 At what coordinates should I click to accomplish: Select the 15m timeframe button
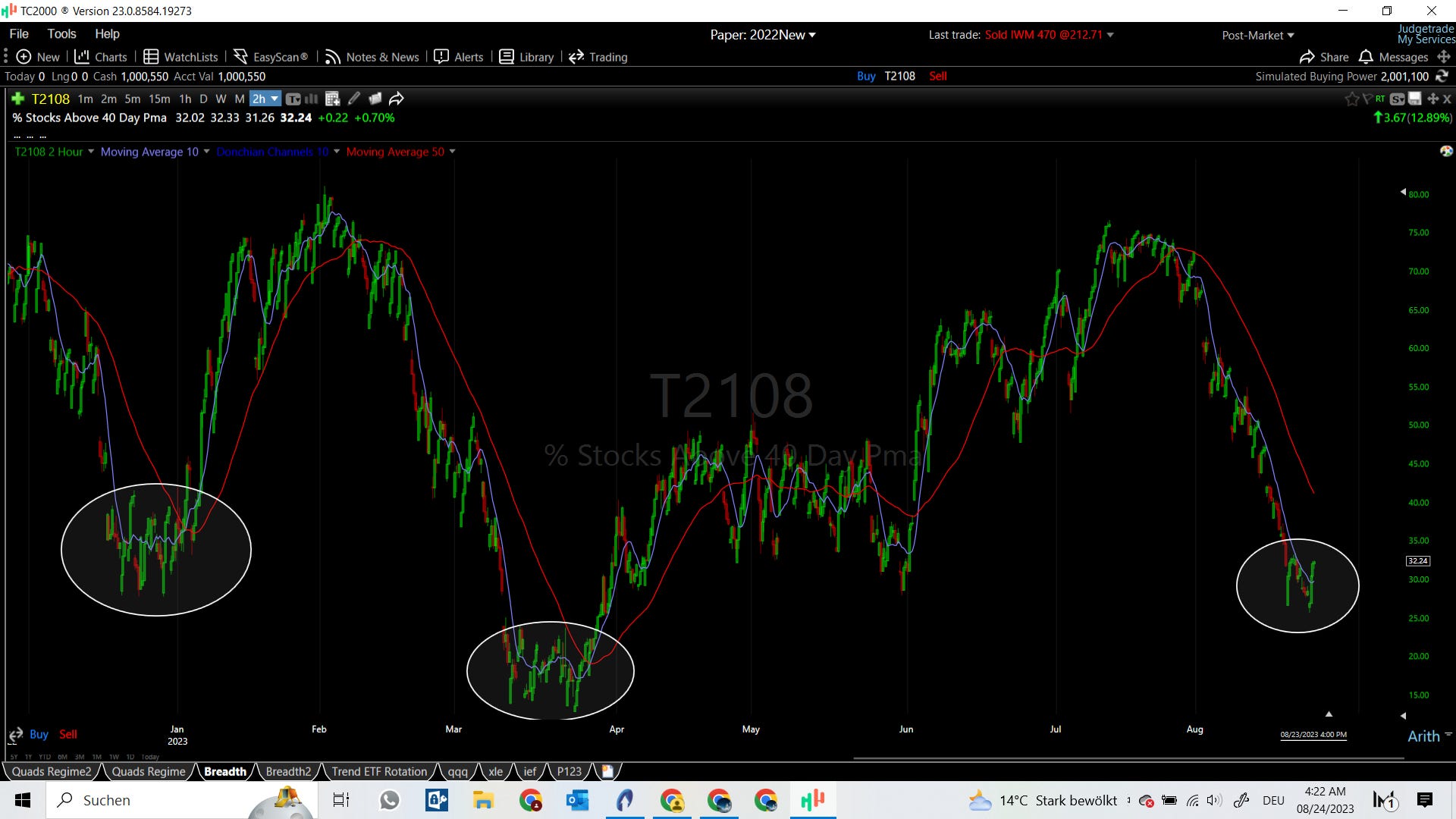pos(159,99)
